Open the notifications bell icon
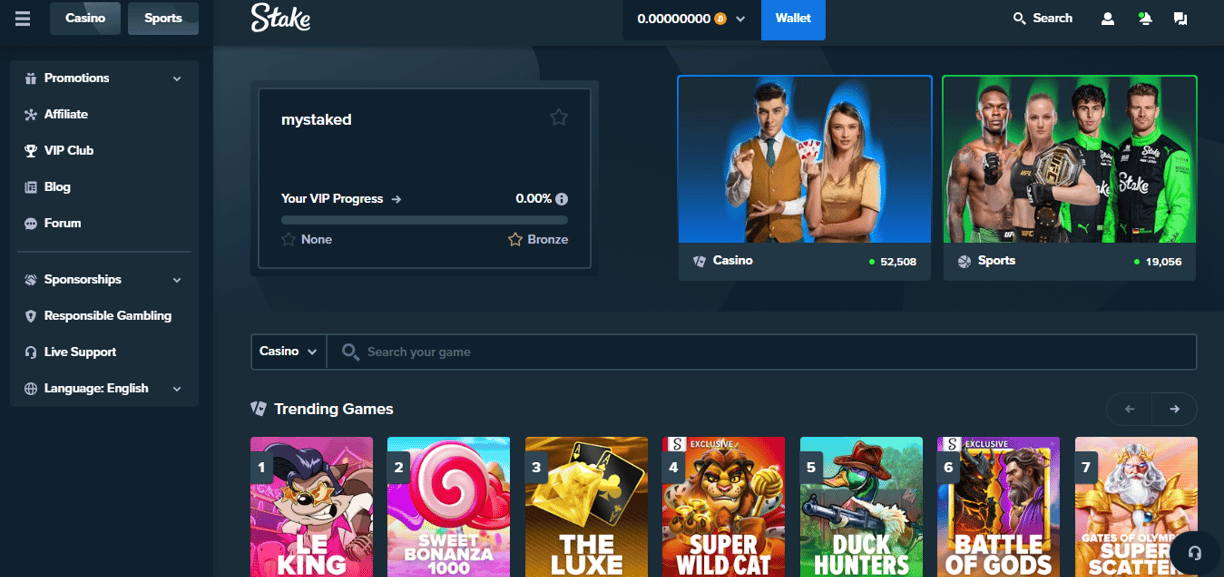1224x577 pixels. (x=1145, y=18)
